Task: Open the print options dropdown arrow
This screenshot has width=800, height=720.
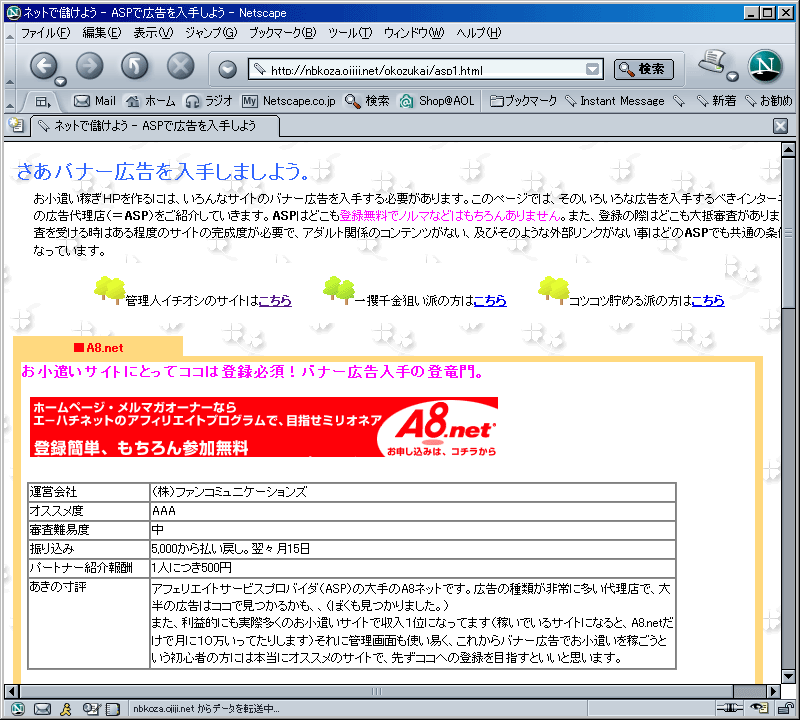Action: coord(733,77)
